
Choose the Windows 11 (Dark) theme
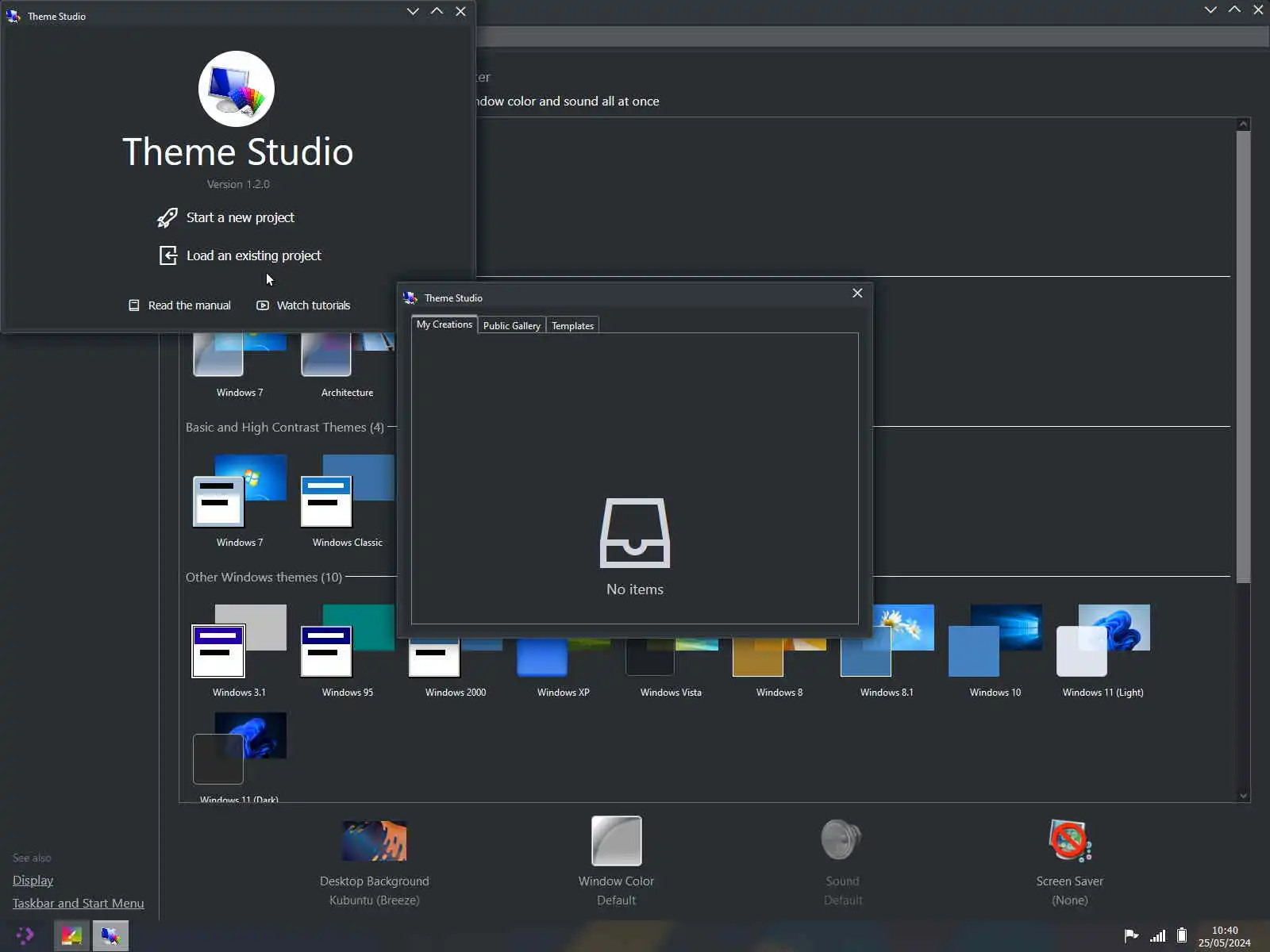240,756
